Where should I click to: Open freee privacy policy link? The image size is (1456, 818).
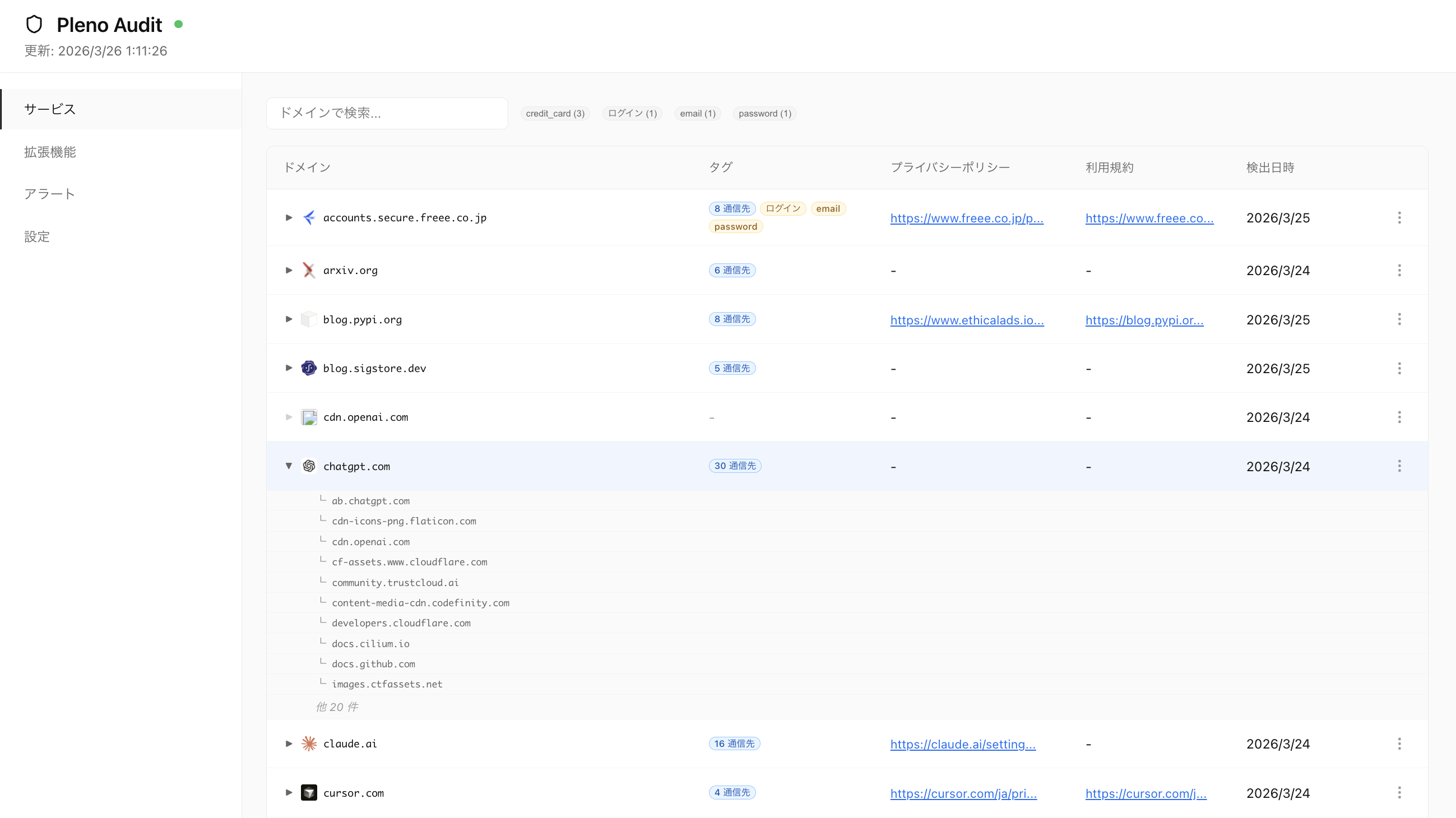[967, 218]
